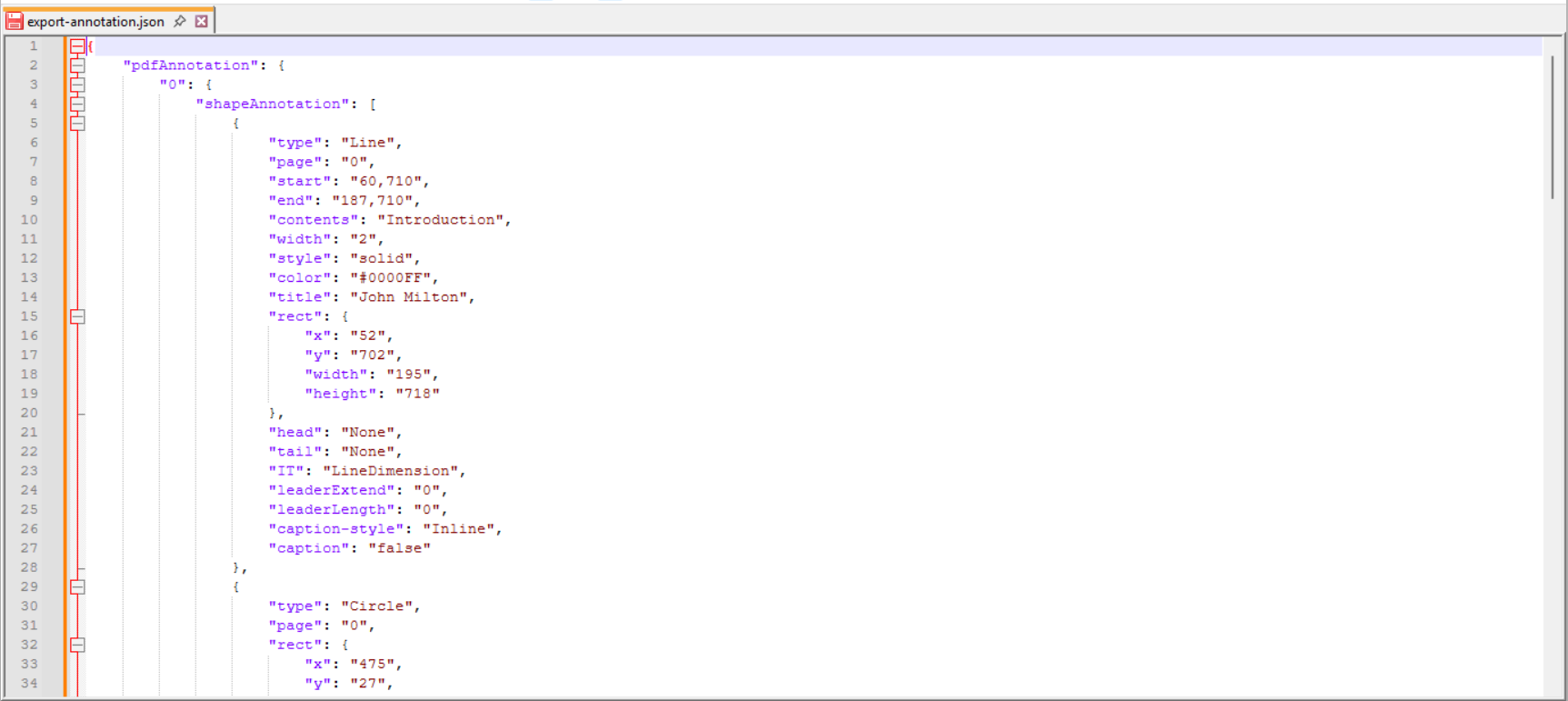The height and width of the screenshot is (701, 1568).
Task: Collapse the rect object at line 15
Action: coord(77,316)
